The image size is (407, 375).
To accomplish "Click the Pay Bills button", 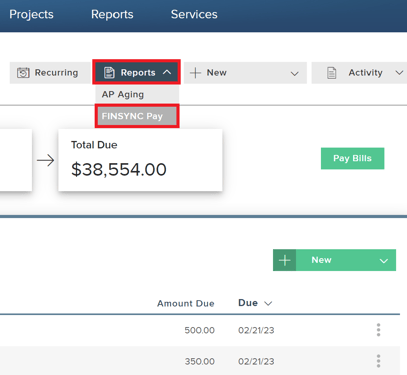I will tap(352, 158).
